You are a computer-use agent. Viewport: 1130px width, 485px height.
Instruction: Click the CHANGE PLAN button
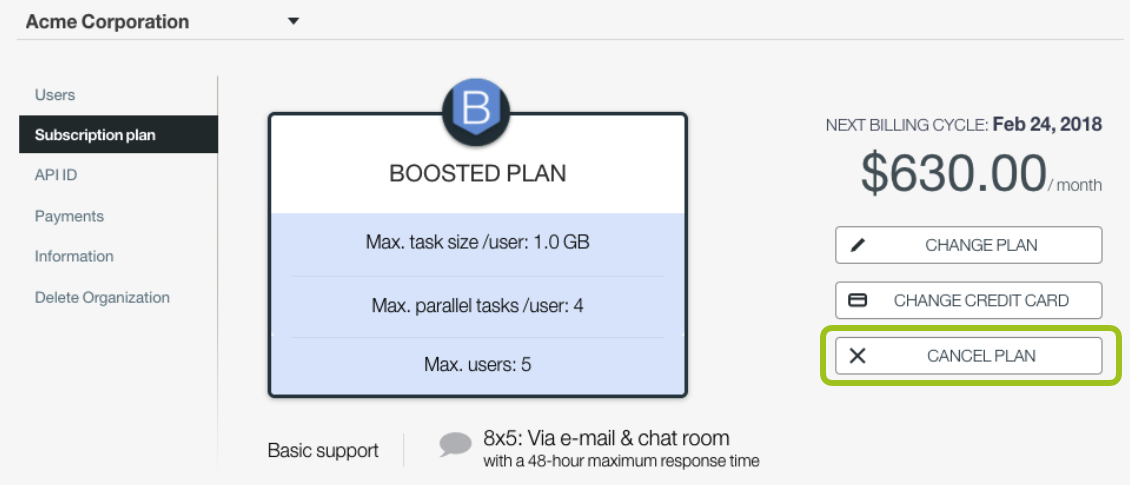point(969,245)
